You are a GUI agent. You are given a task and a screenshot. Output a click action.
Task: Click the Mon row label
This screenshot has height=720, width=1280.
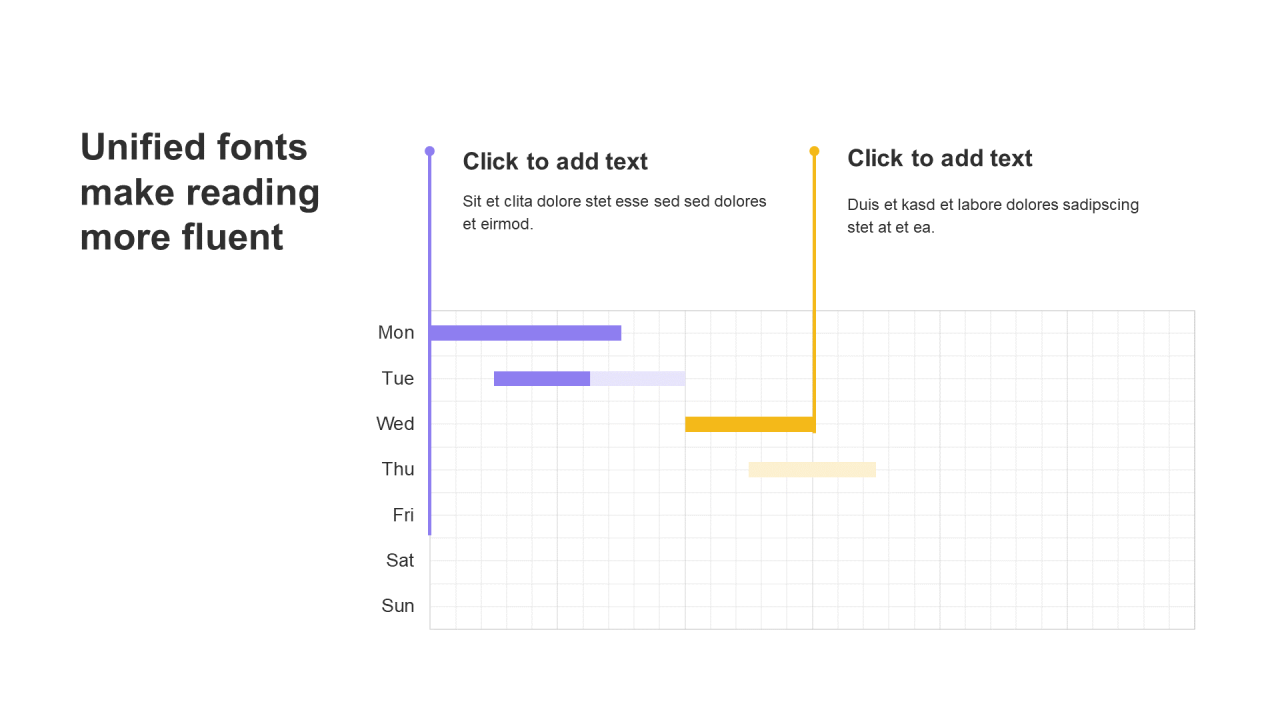[x=396, y=333]
